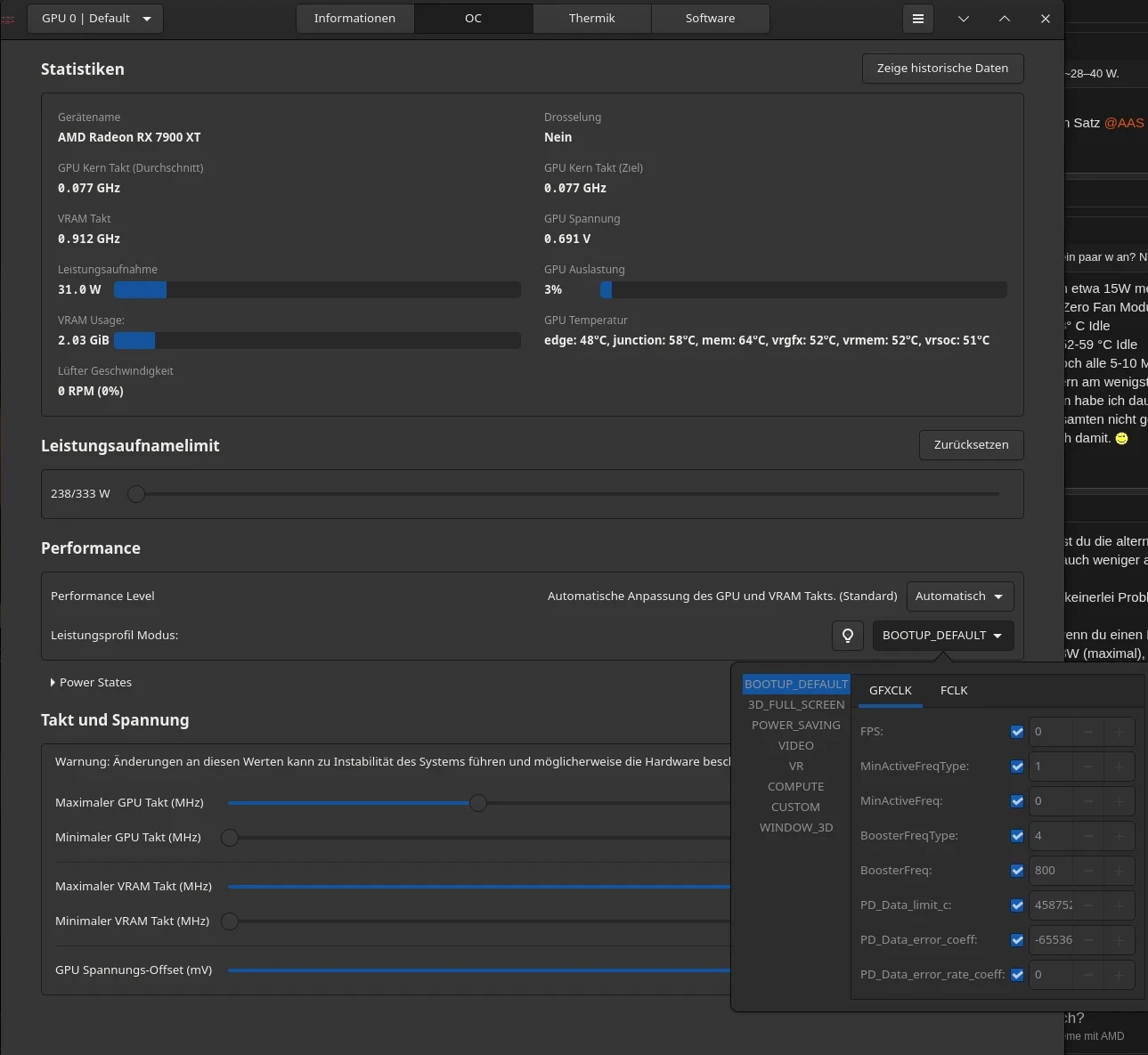Viewport: 1148px width, 1055px height.
Task: Select the 3D_FULL_SCREEN profile
Action: [796, 705]
